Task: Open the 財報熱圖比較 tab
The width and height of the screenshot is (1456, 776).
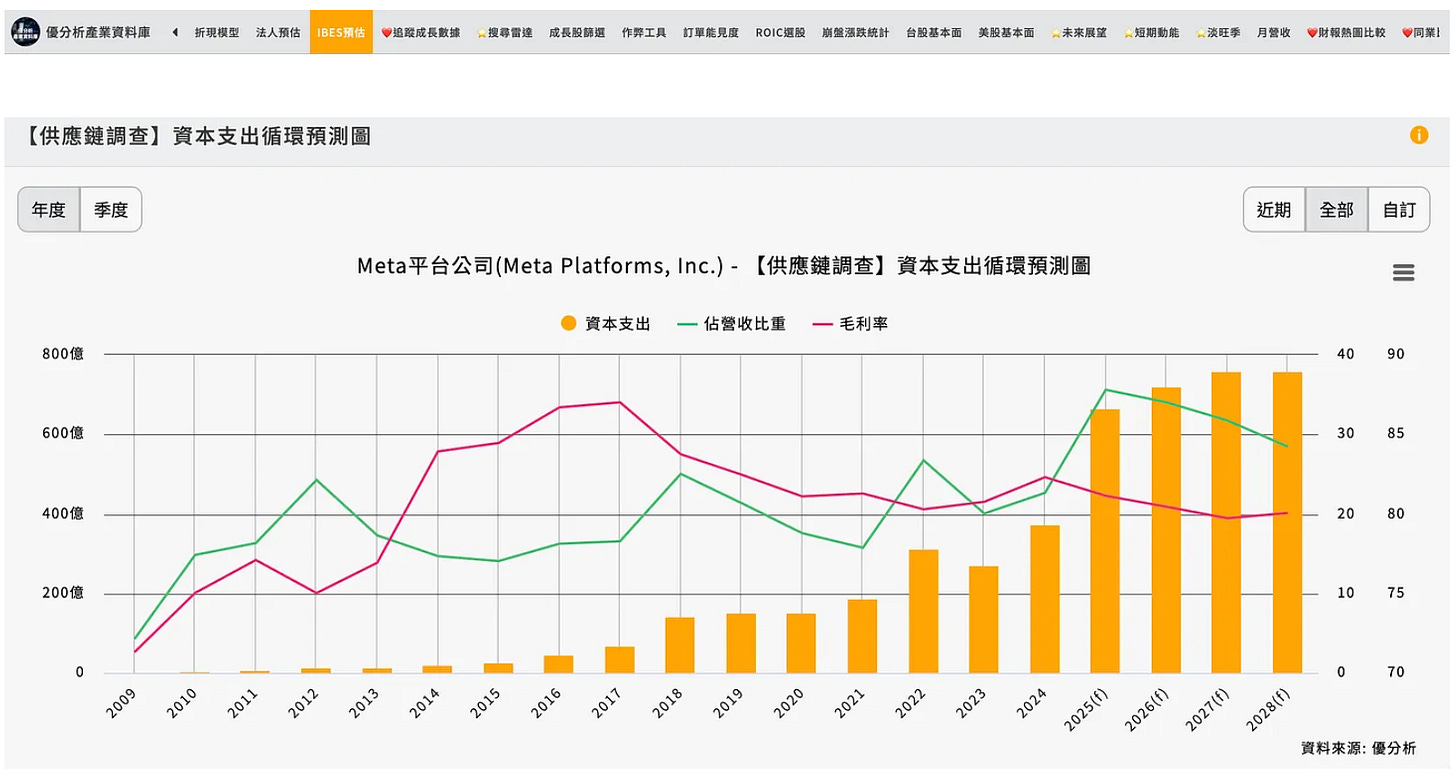Action: pos(1346,33)
